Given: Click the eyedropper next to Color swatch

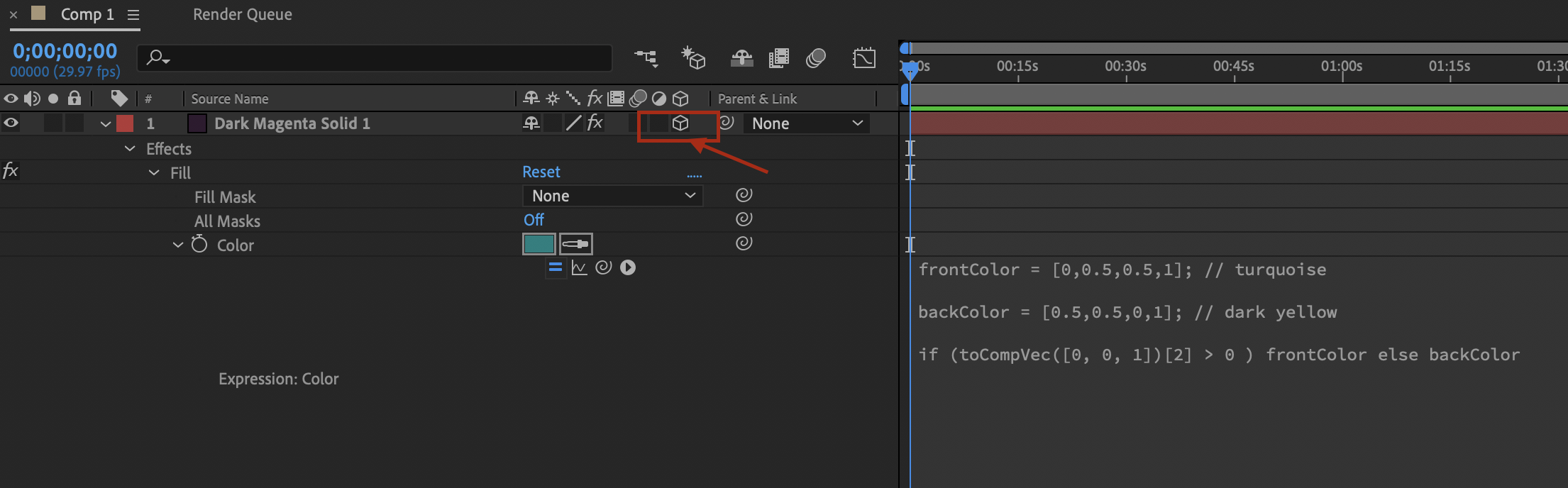Looking at the screenshot, I should (x=576, y=244).
